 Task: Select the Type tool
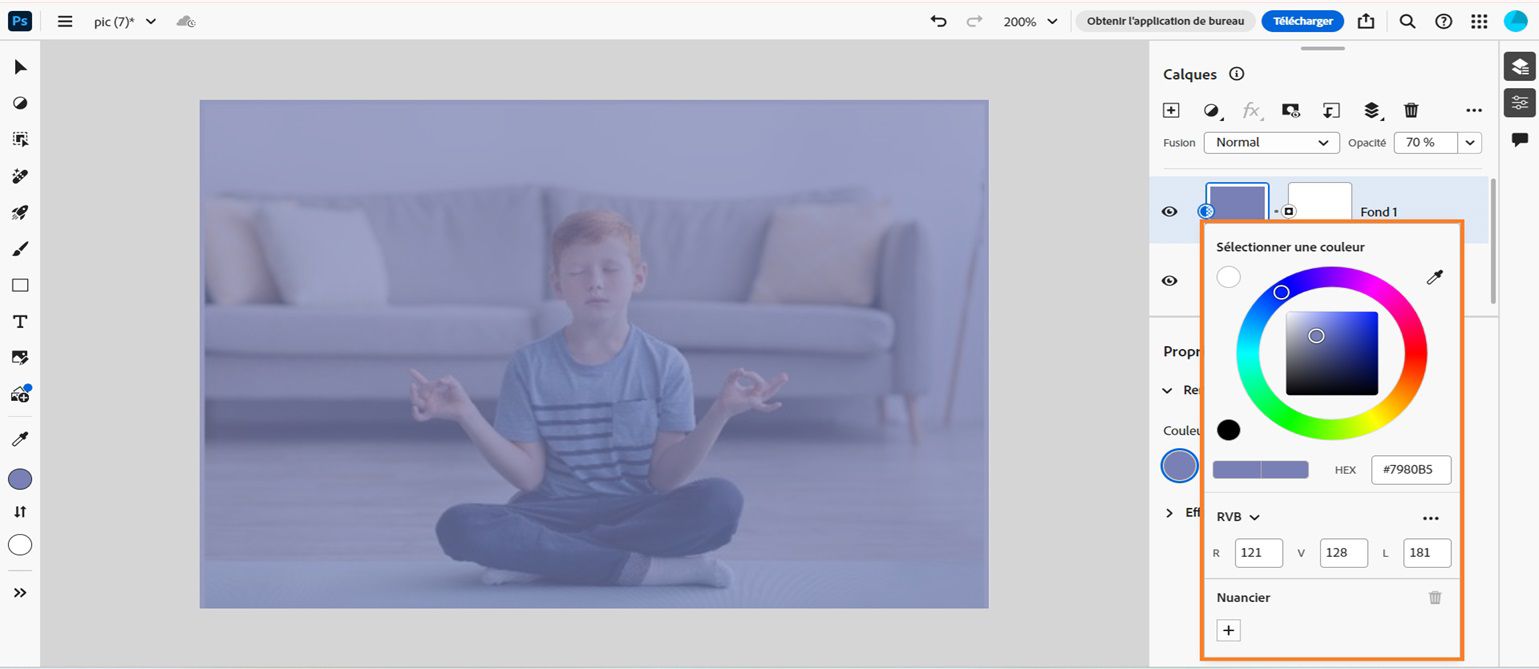(18, 321)
